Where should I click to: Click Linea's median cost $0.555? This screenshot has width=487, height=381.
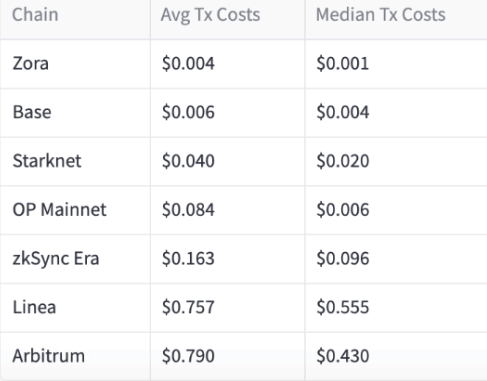[x=343, y=307]
